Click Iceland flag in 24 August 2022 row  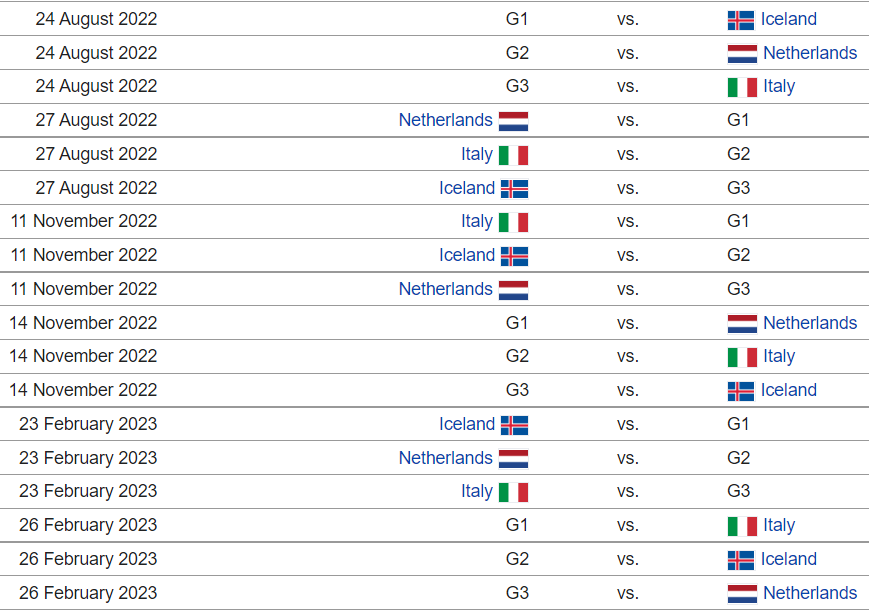(x=740, y=20)
